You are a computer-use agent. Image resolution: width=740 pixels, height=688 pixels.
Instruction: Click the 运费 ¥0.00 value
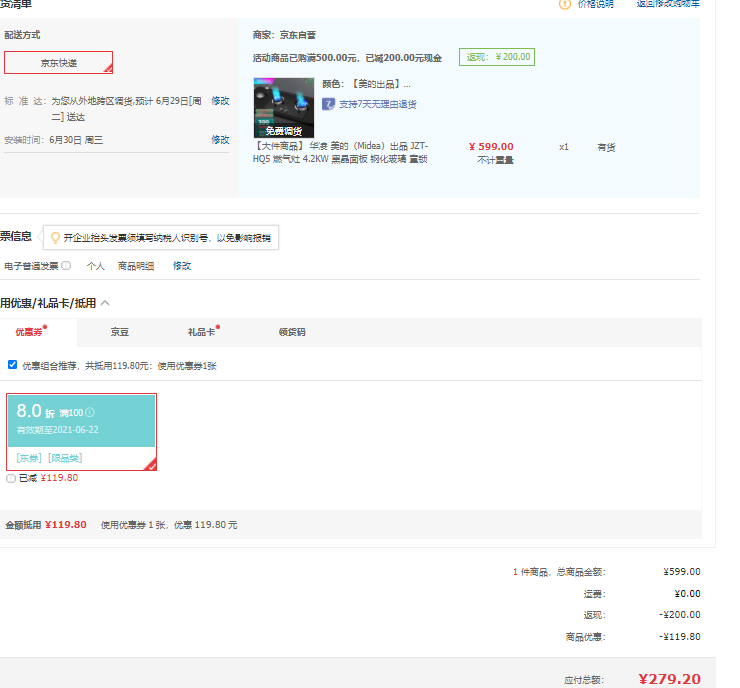click(x=687, y=594)
